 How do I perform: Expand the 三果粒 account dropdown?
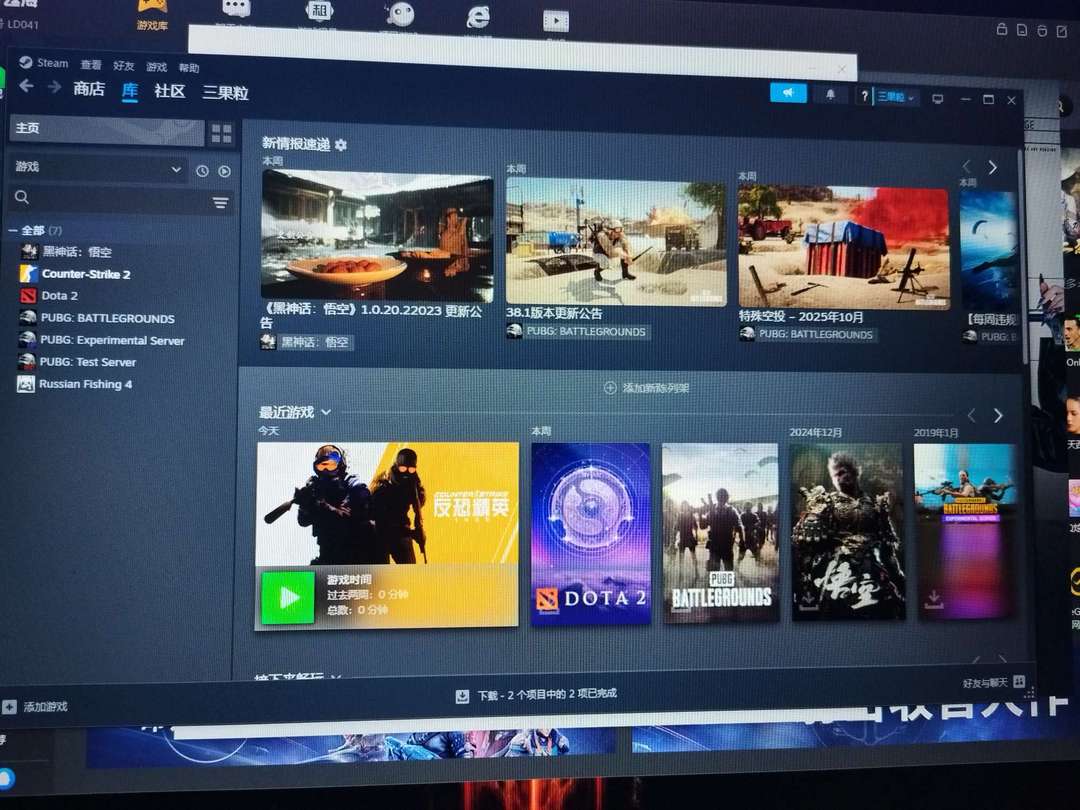tap(895, 97)
